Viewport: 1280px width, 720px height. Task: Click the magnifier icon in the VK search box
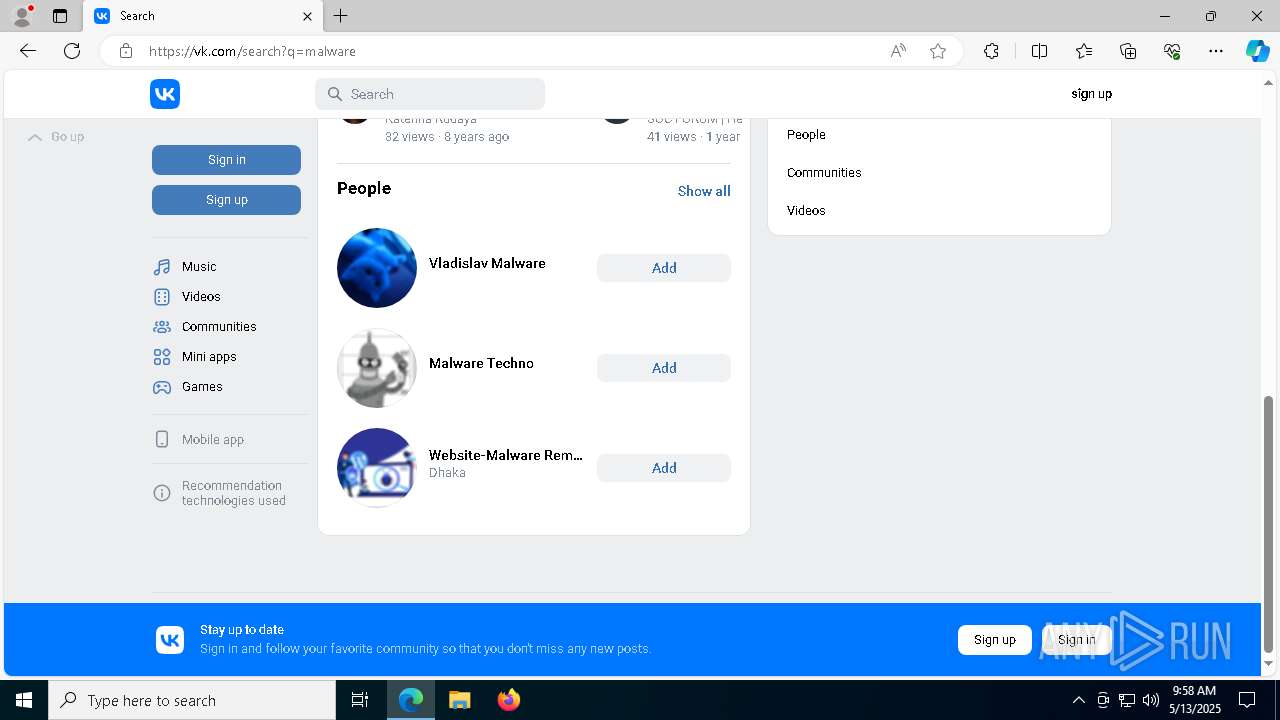[335, 94]
